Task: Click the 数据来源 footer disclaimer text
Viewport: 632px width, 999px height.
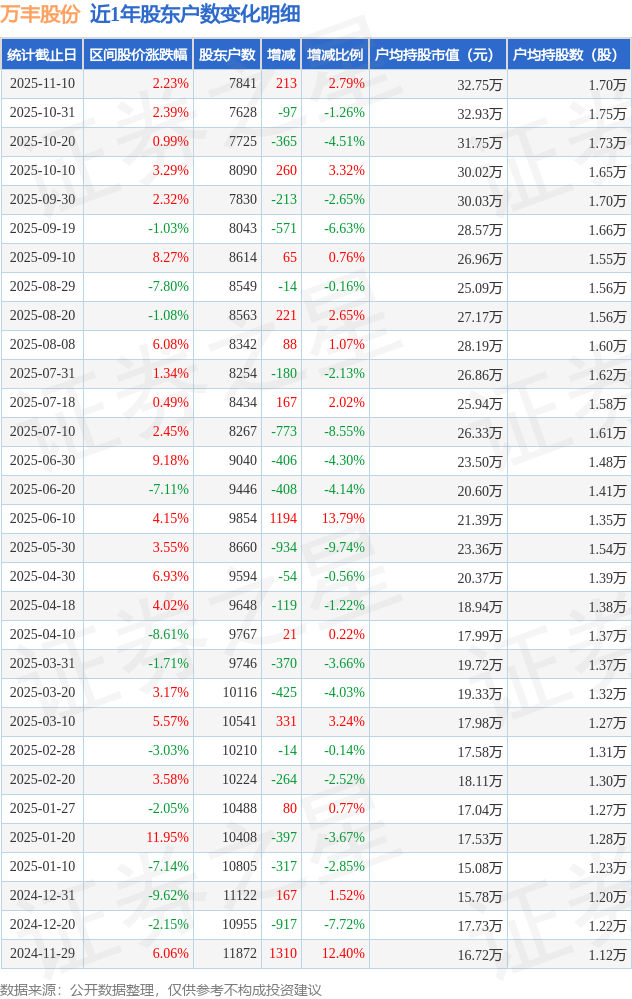Action: [x=161, y=989]
